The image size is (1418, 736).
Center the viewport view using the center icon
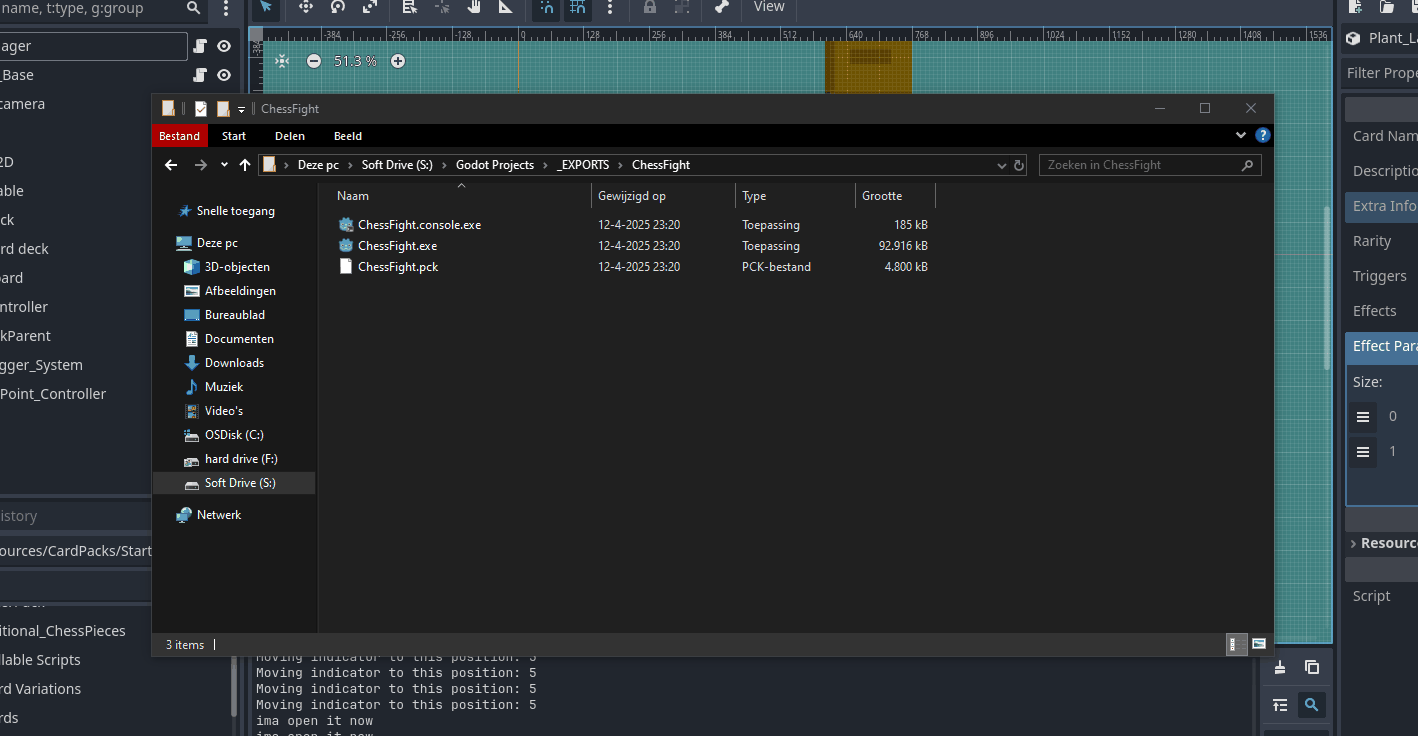point(282,61)
